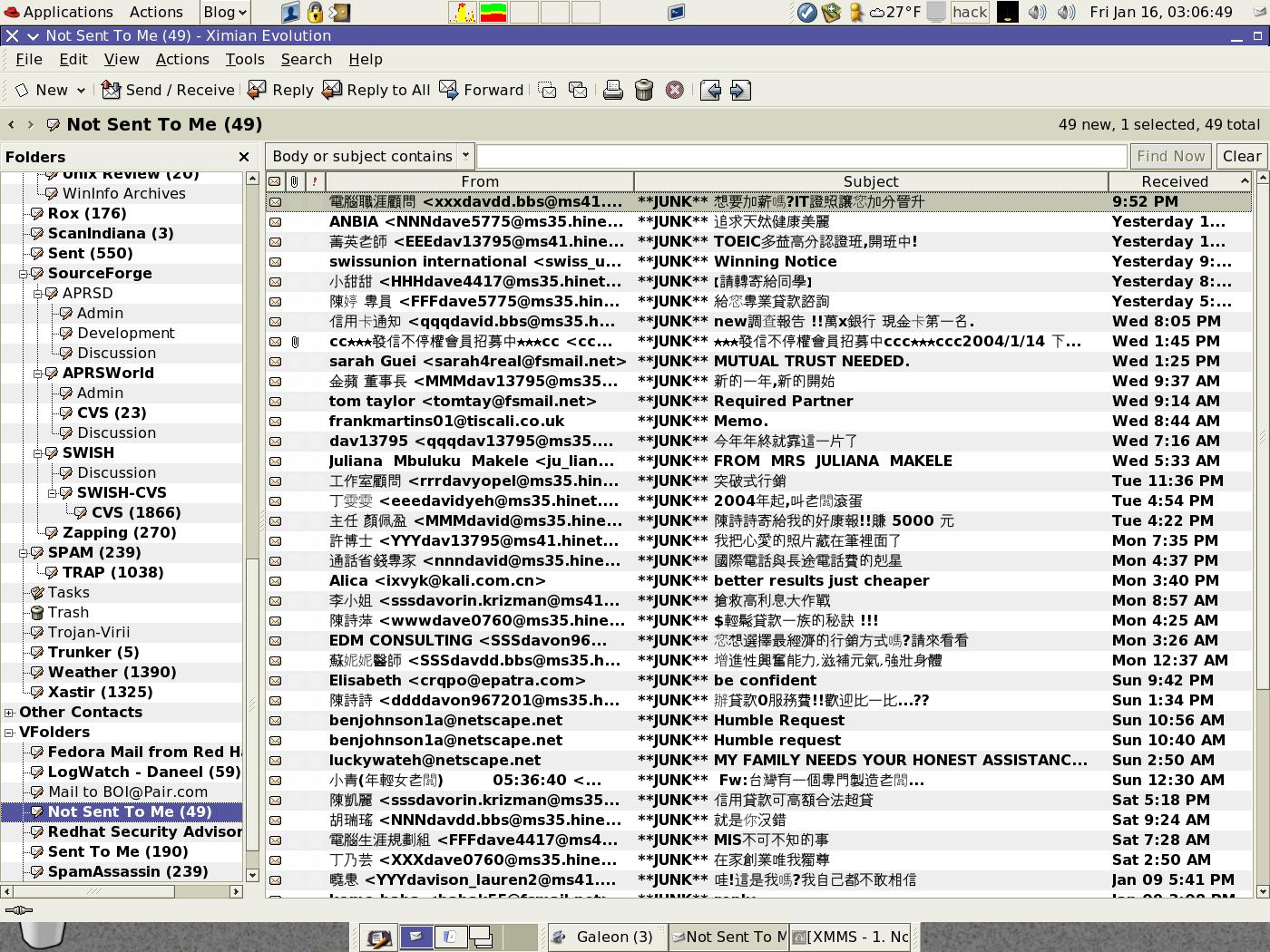
Task: Click the Send / Receive toolbar button
Action: click(169, 90)
